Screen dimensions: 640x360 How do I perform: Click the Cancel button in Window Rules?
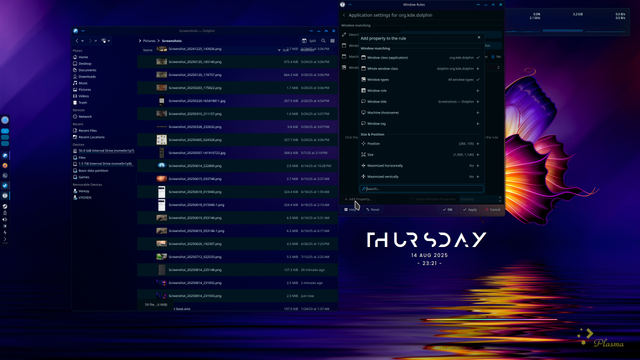(x=493, y=209)
